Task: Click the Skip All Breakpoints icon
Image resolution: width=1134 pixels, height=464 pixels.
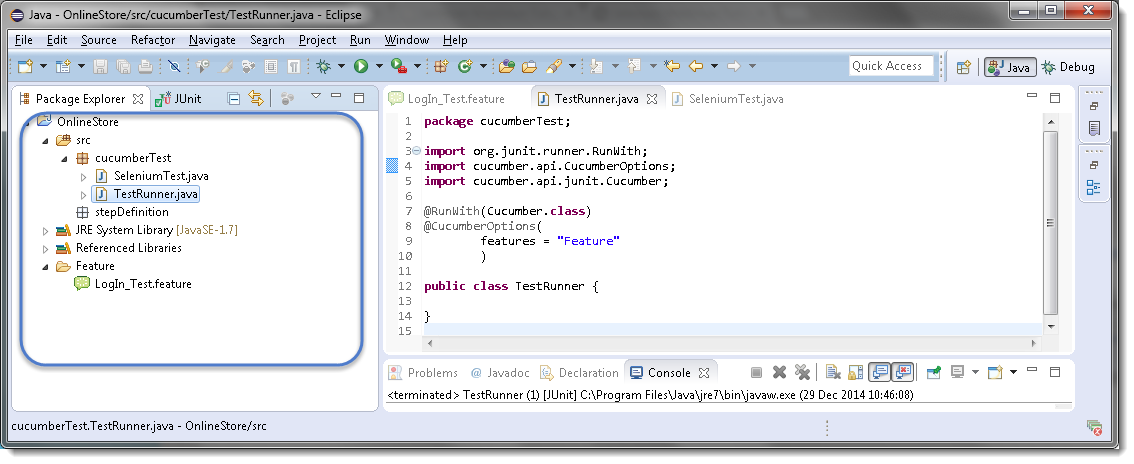Action: tap(174, 66)
